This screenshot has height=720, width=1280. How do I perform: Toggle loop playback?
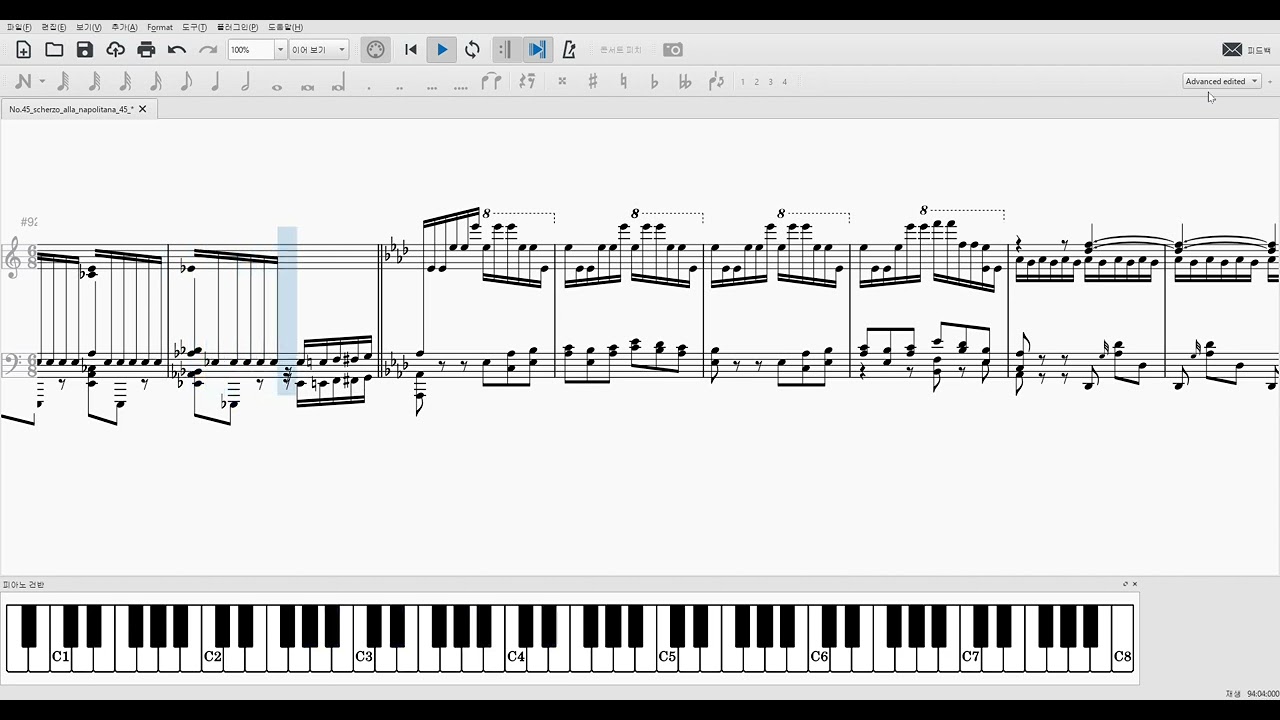pyautogui.click(x=472, y=49)
